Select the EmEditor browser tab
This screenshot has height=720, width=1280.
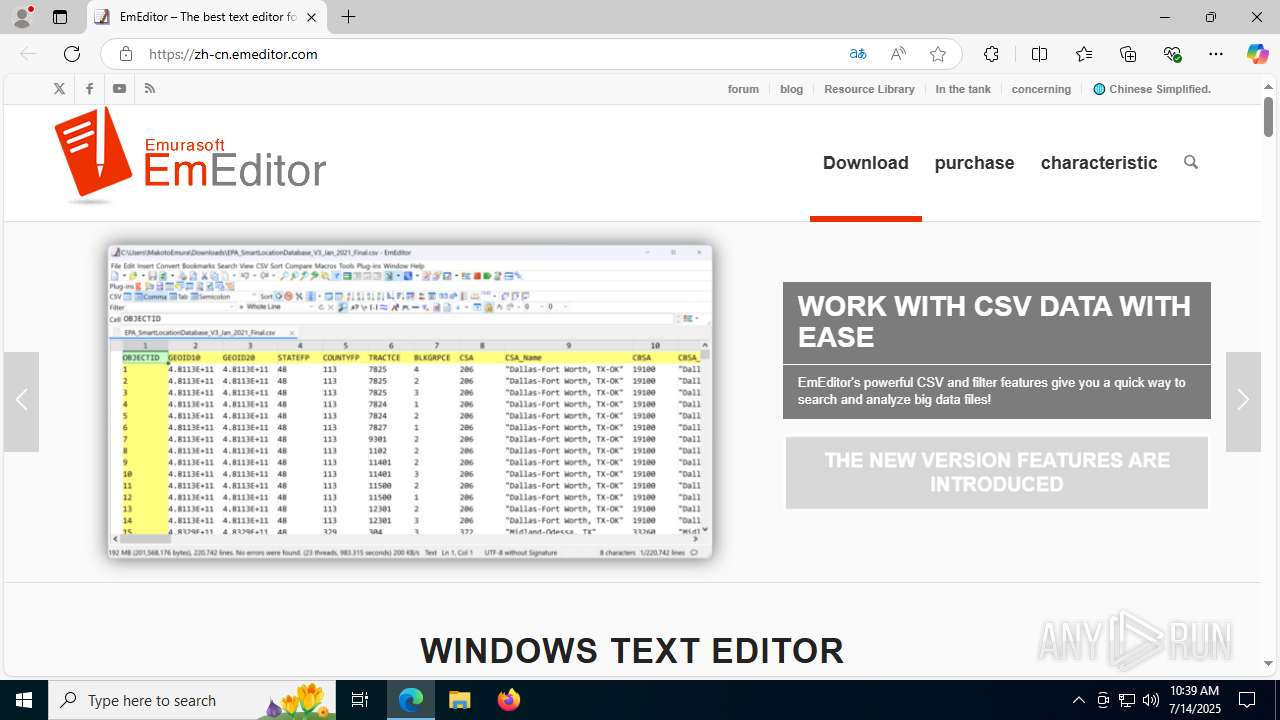[x=207, y=17]
